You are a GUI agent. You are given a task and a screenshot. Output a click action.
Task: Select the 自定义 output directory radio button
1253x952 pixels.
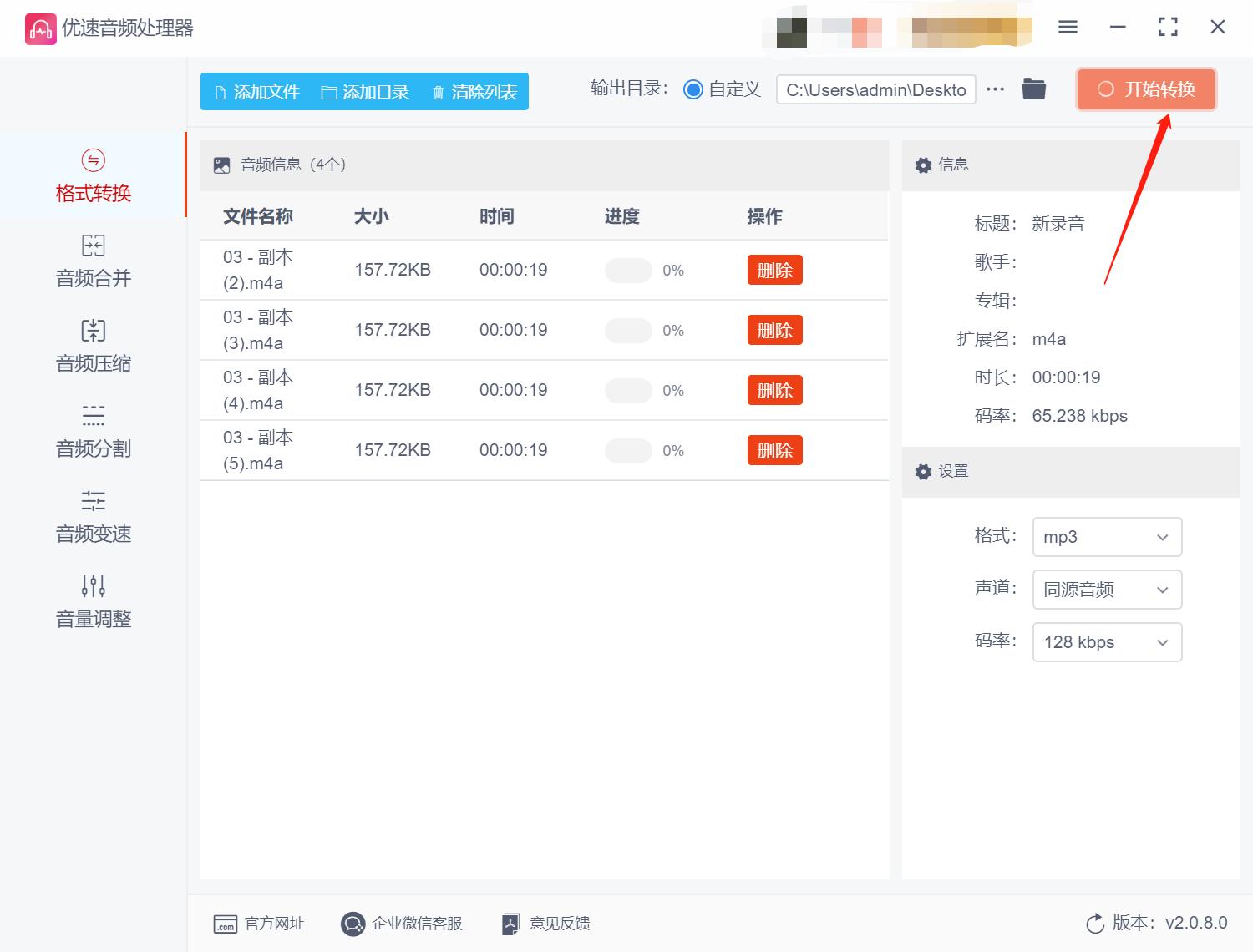693,89
